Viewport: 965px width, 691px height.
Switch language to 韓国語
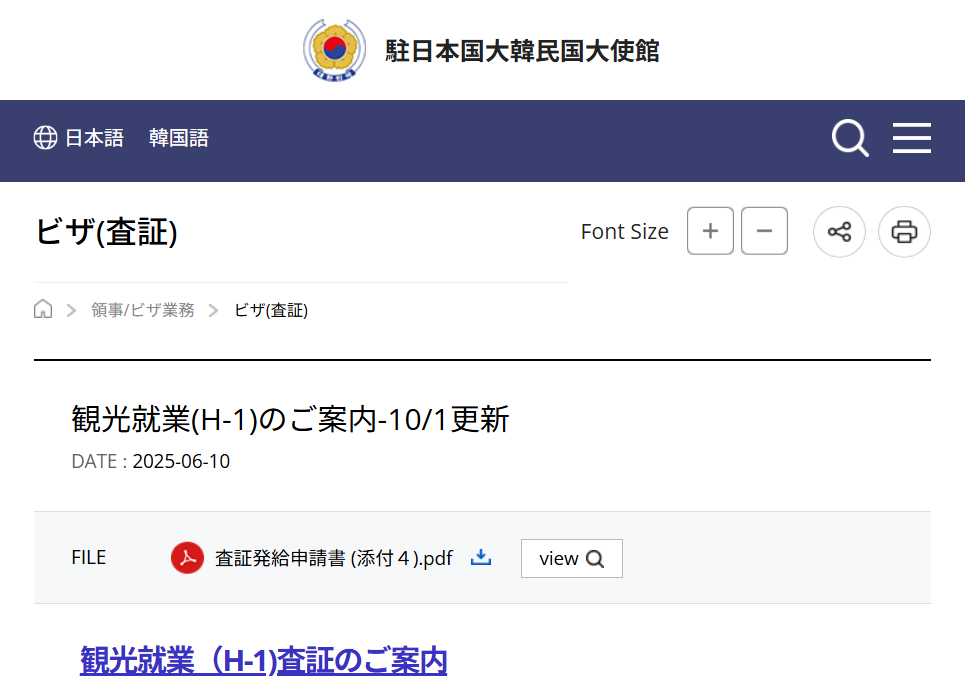click(179, 138)
